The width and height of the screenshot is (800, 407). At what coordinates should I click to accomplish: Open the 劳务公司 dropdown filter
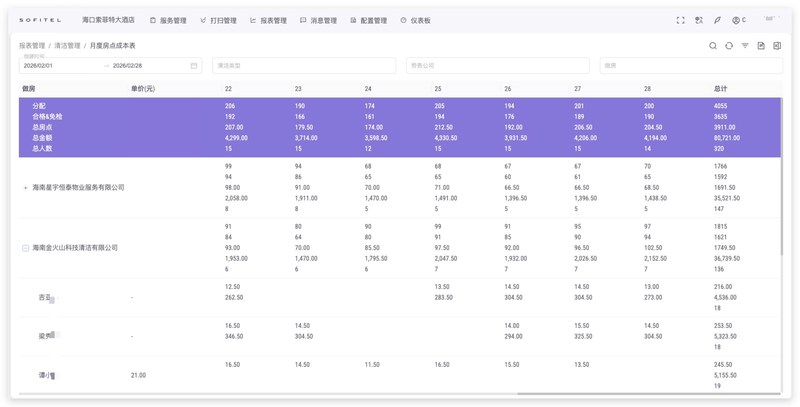[497, 66]
